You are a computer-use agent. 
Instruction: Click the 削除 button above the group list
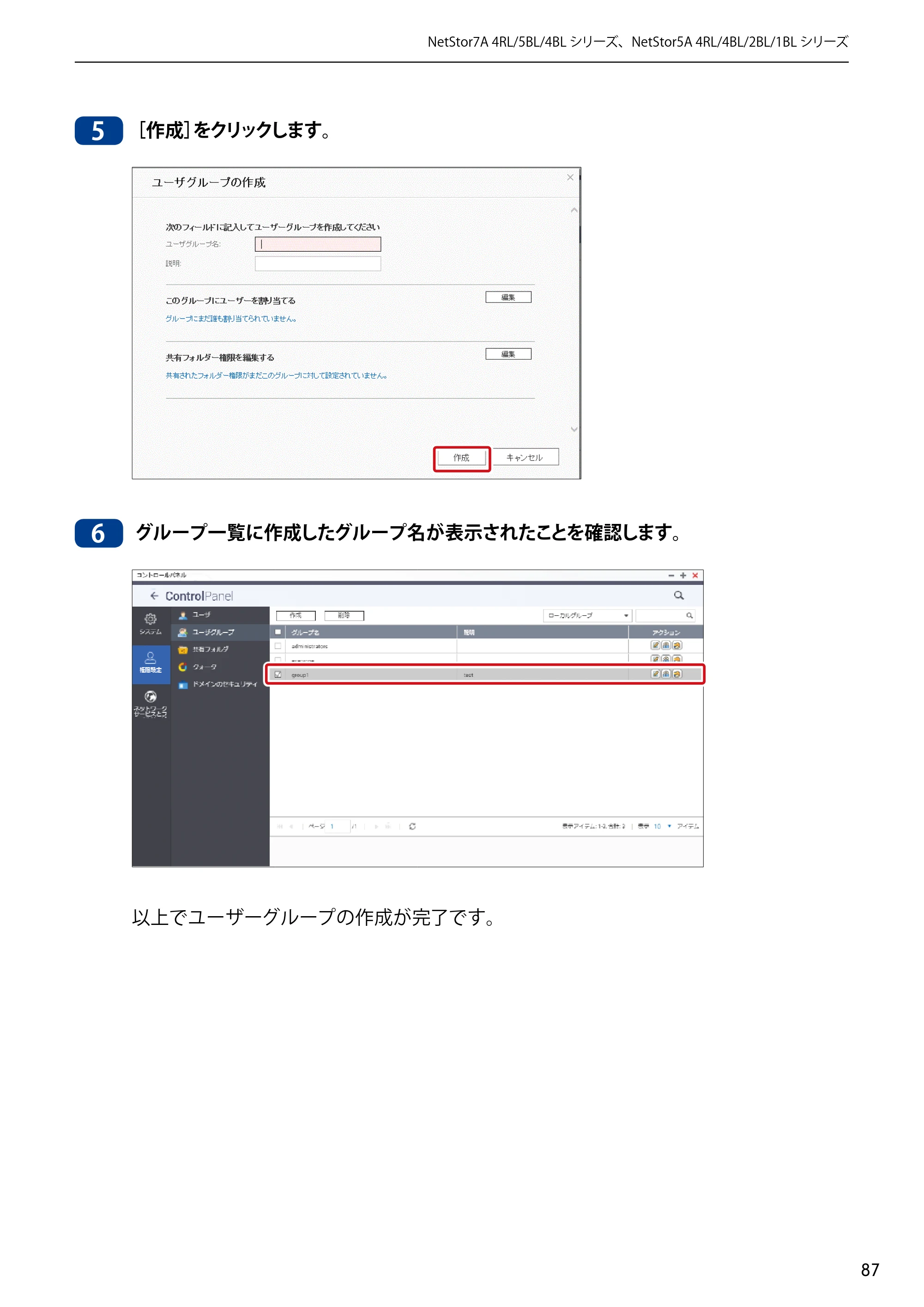coord(344,615)
